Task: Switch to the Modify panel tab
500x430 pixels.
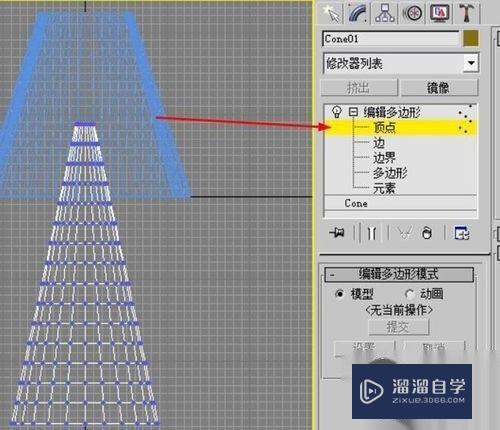Action: (x=358, y=13)
